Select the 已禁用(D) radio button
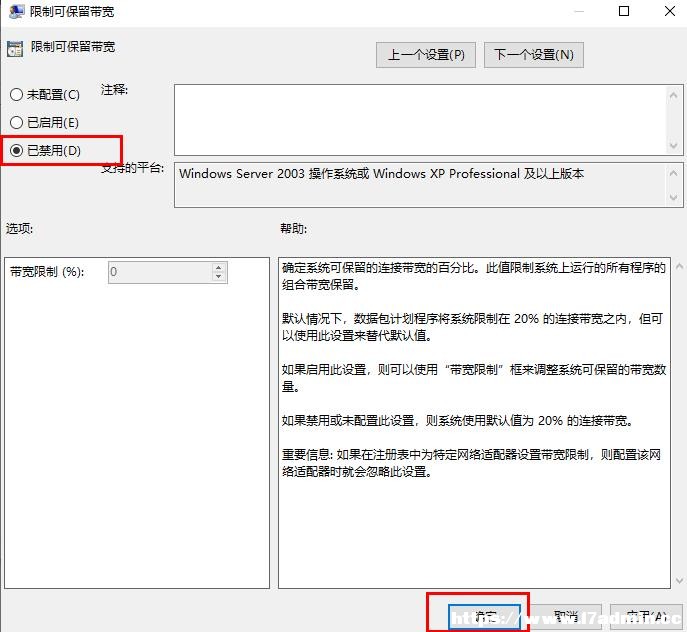Viewport: 687px width, 632px height. click(x=45, y=151)
